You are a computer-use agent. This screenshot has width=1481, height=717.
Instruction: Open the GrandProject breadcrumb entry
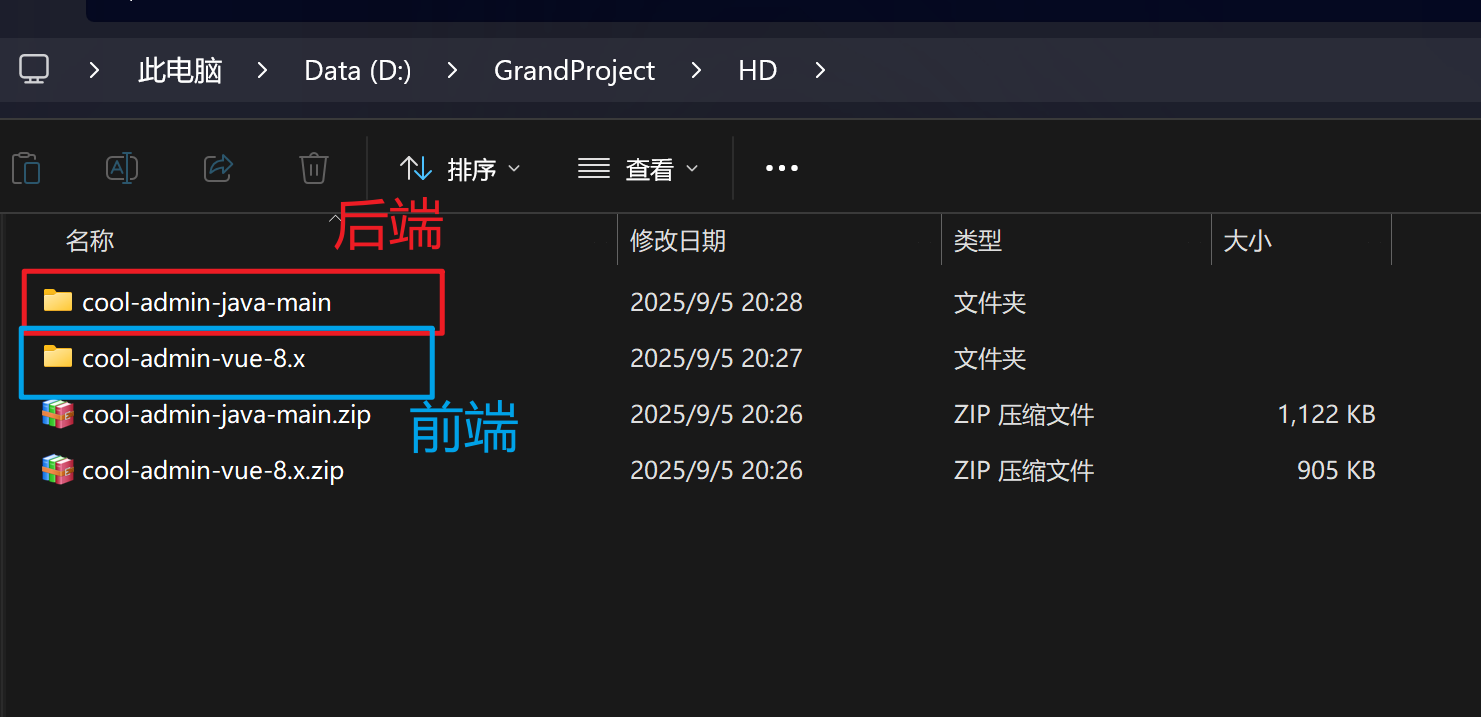pos(574,70)
